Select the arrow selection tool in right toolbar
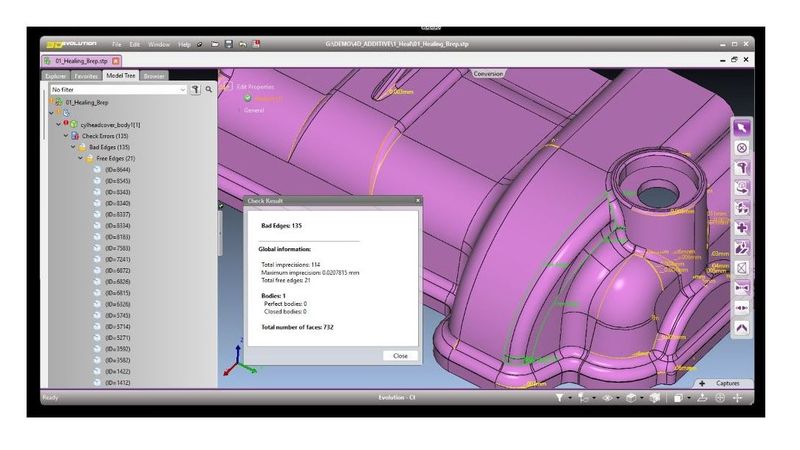Screen dimensions: 800x450 click(x=741, y=128)
